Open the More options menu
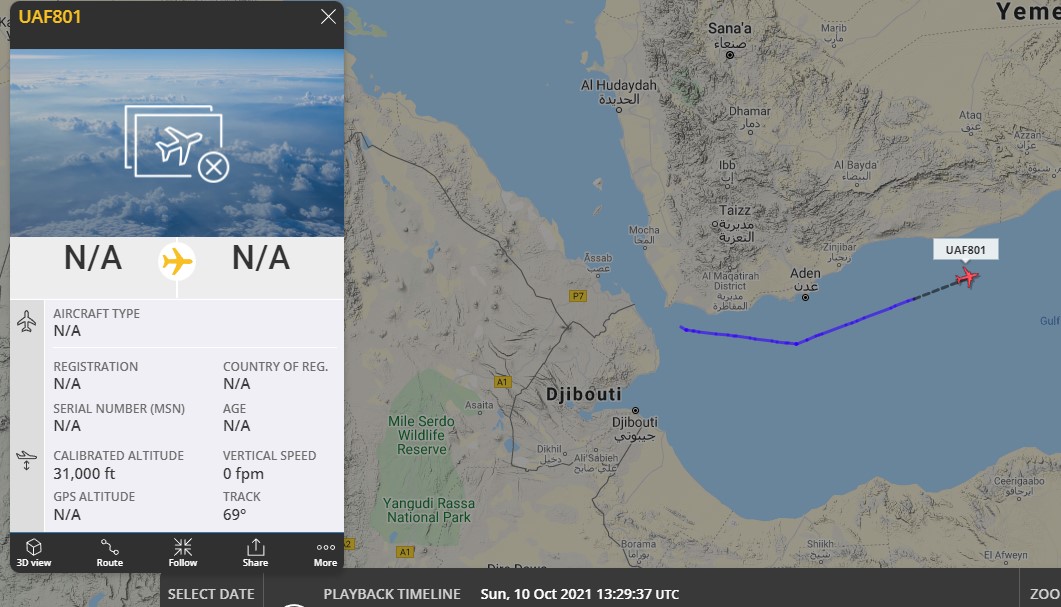Screen dimensions: 1061x607 coord(325,552)
